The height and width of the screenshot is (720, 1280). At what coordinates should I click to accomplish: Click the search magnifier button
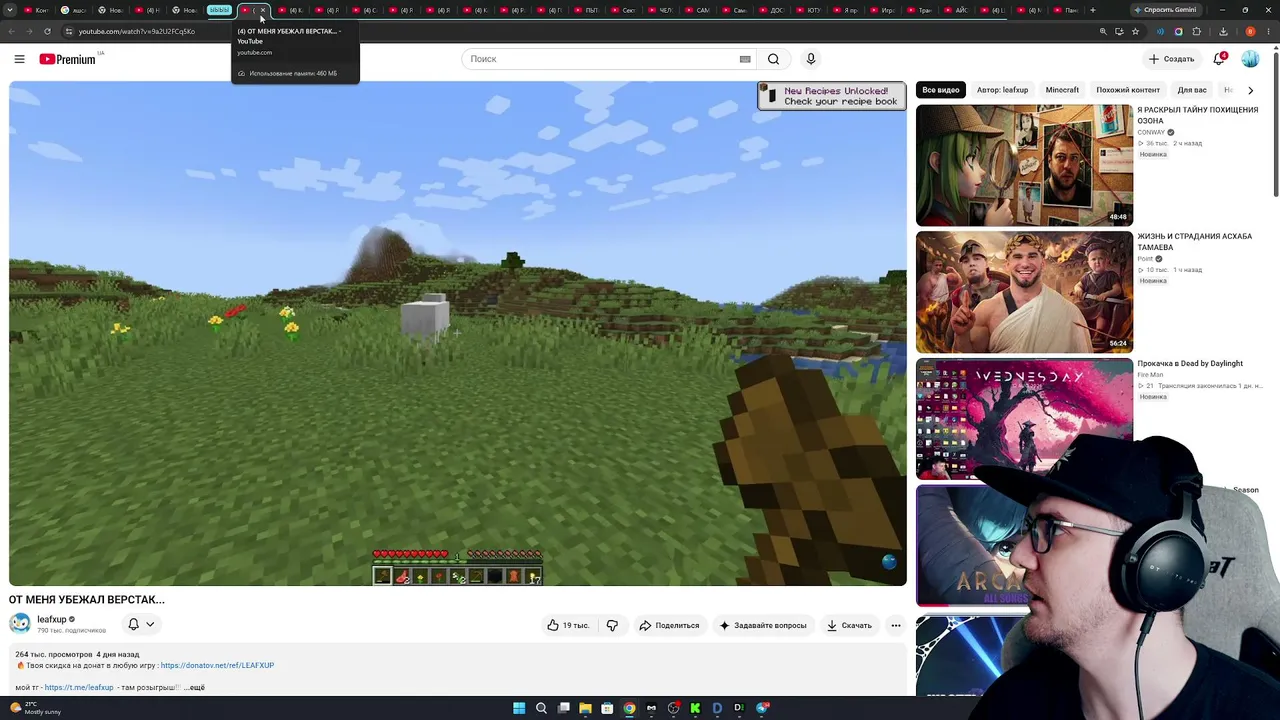(x=773, y=59)
